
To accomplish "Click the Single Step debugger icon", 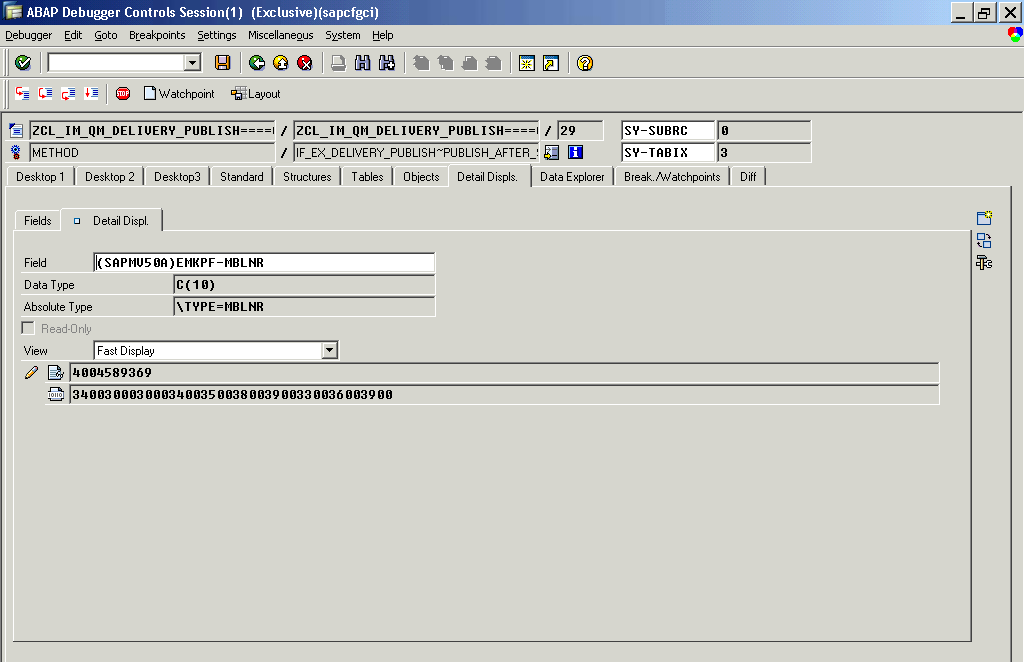I will pyautogui.click(x=23, y=93).
